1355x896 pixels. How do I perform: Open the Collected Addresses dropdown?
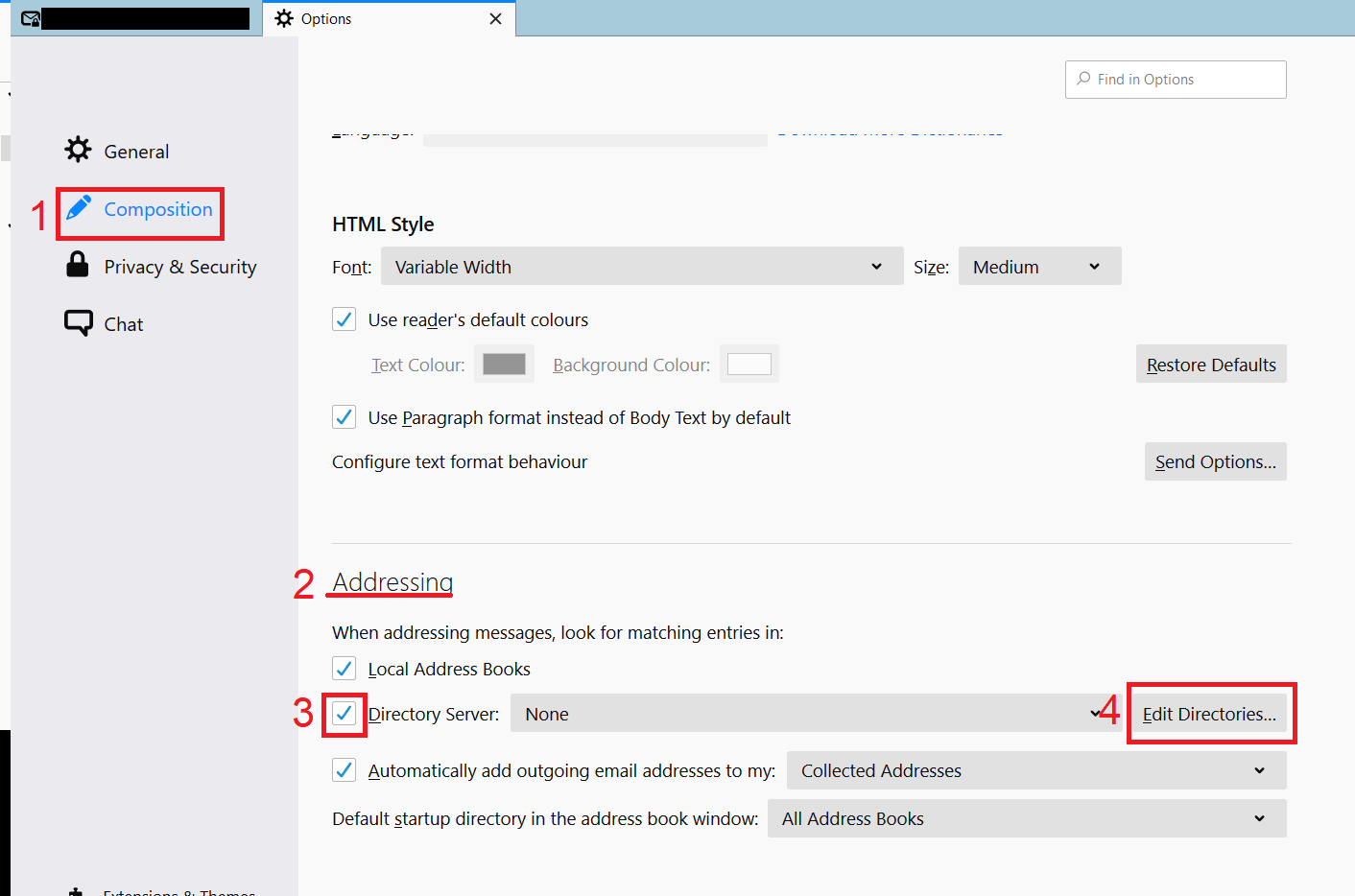tap(1035, 770)
